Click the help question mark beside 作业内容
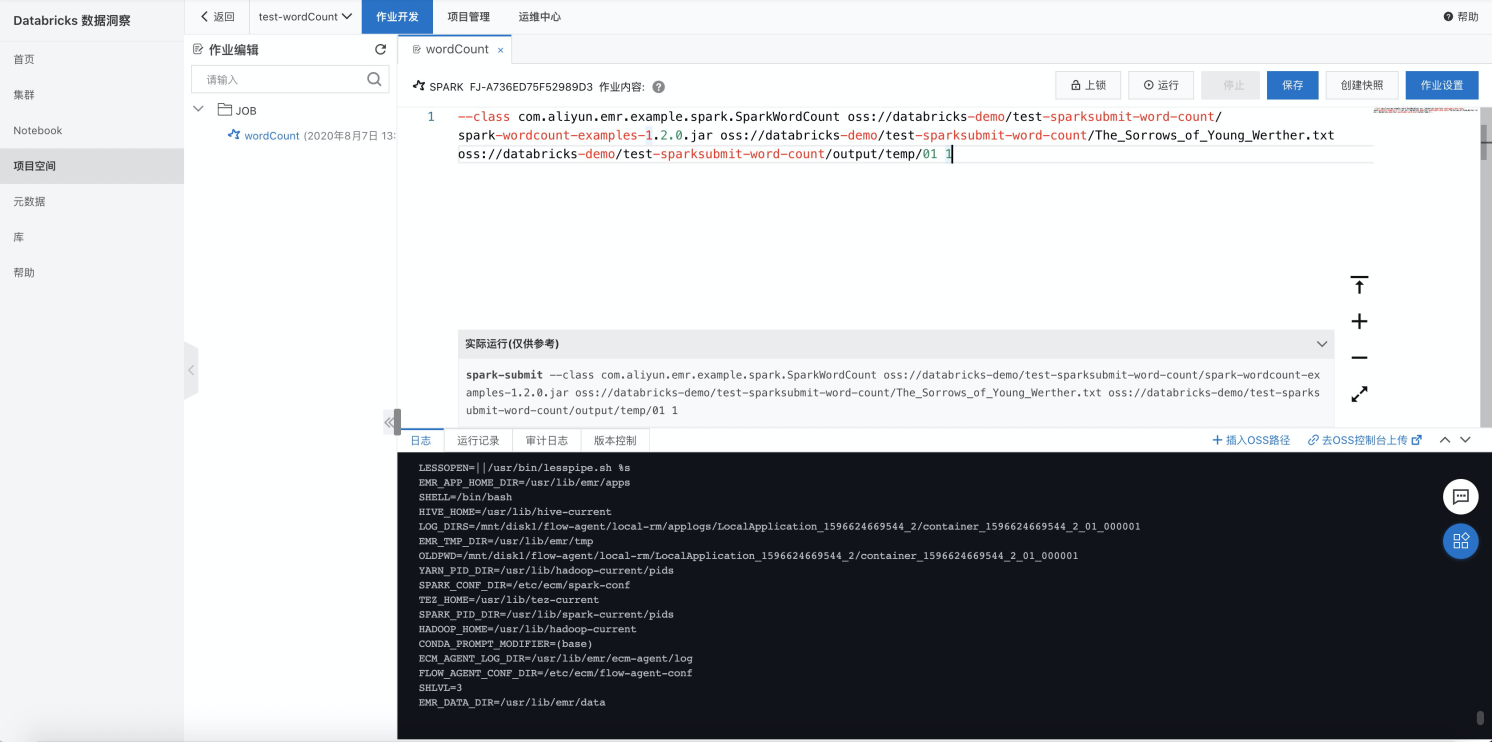 pyautogui.click(x=658, y=87)
